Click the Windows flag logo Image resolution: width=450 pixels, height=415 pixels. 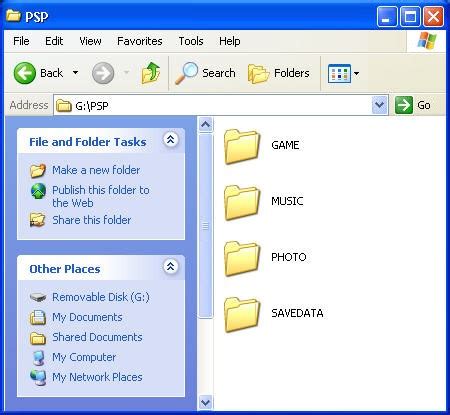pyautogui.click(x=427, y=41)
